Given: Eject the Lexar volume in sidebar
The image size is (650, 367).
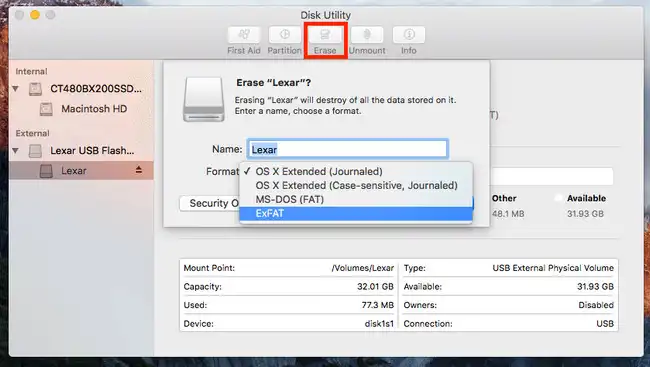Looking at the screenshot, I should 138,170.
